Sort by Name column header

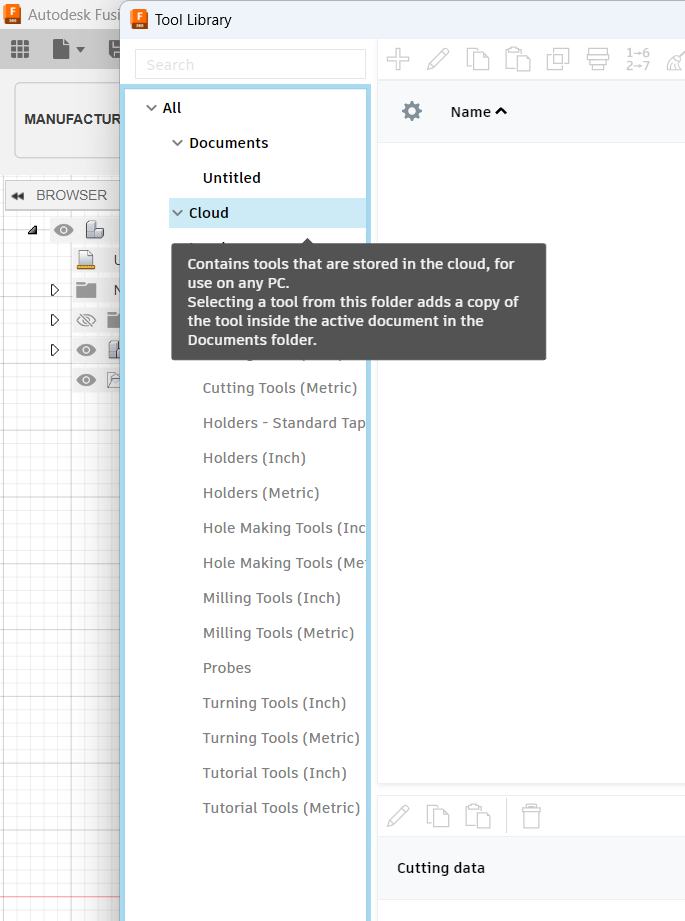coord(478,112)
